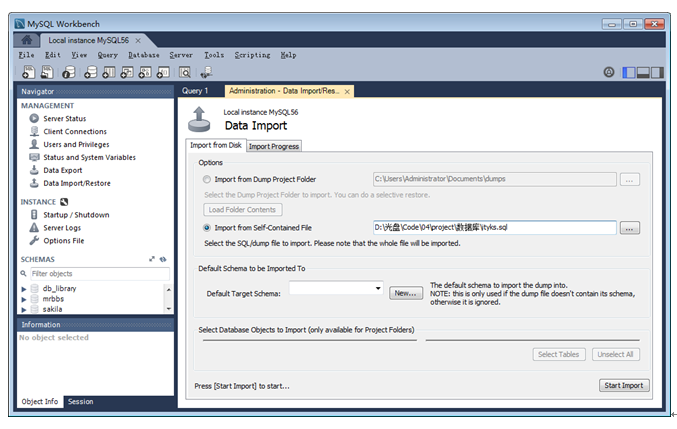677x429 pixels.
Task: Open the Default Target Schema dropdown
Action: pos(378,288)
